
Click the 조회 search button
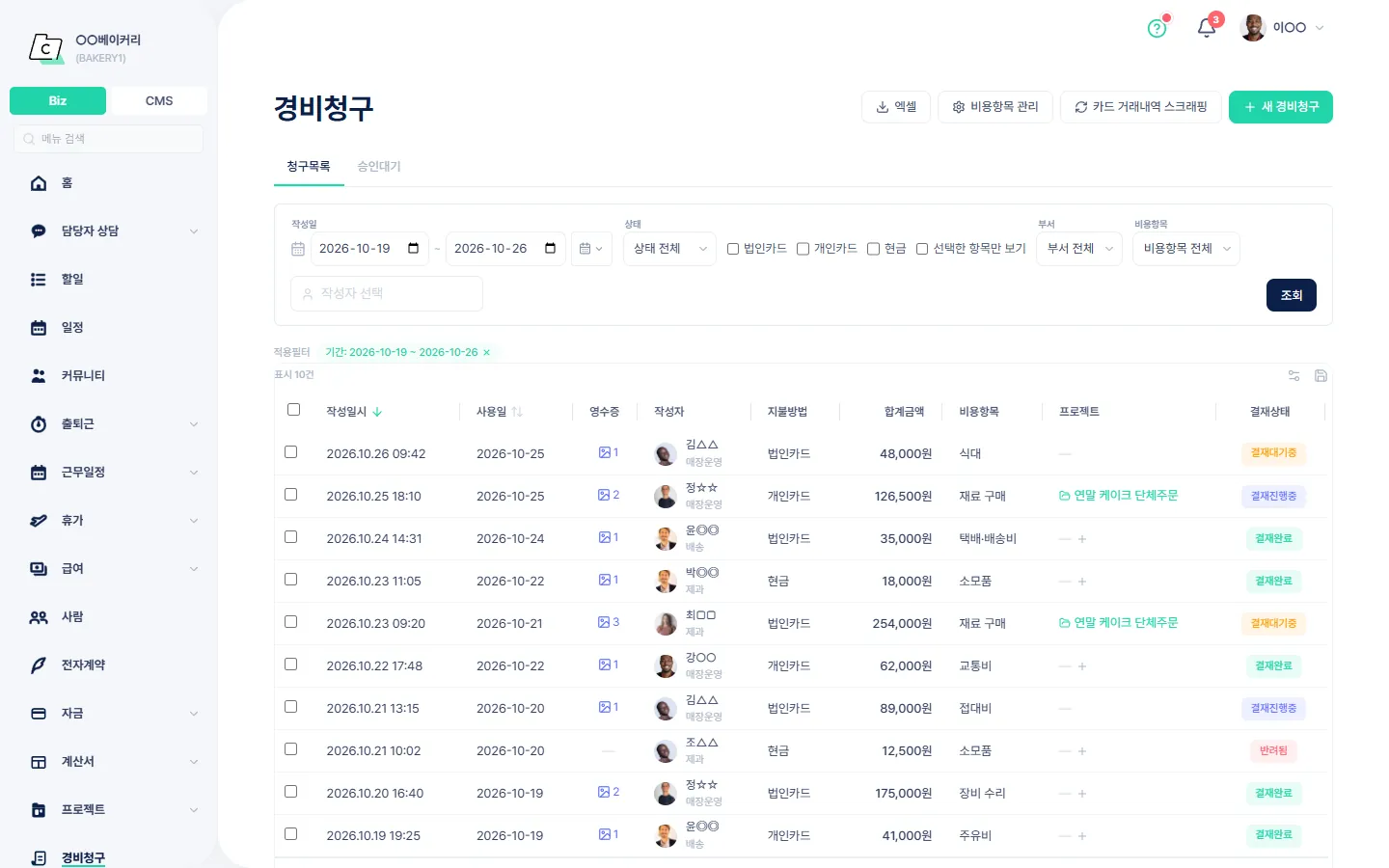(1292, 295)
